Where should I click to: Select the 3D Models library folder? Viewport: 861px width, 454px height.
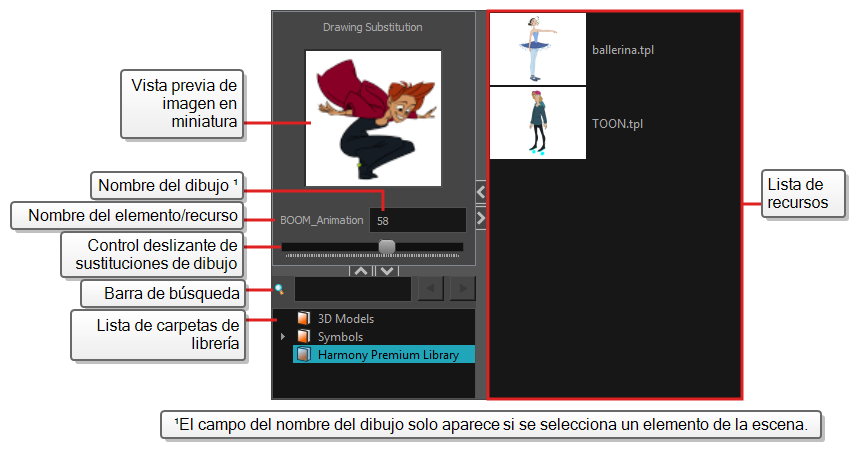point(346,319)
